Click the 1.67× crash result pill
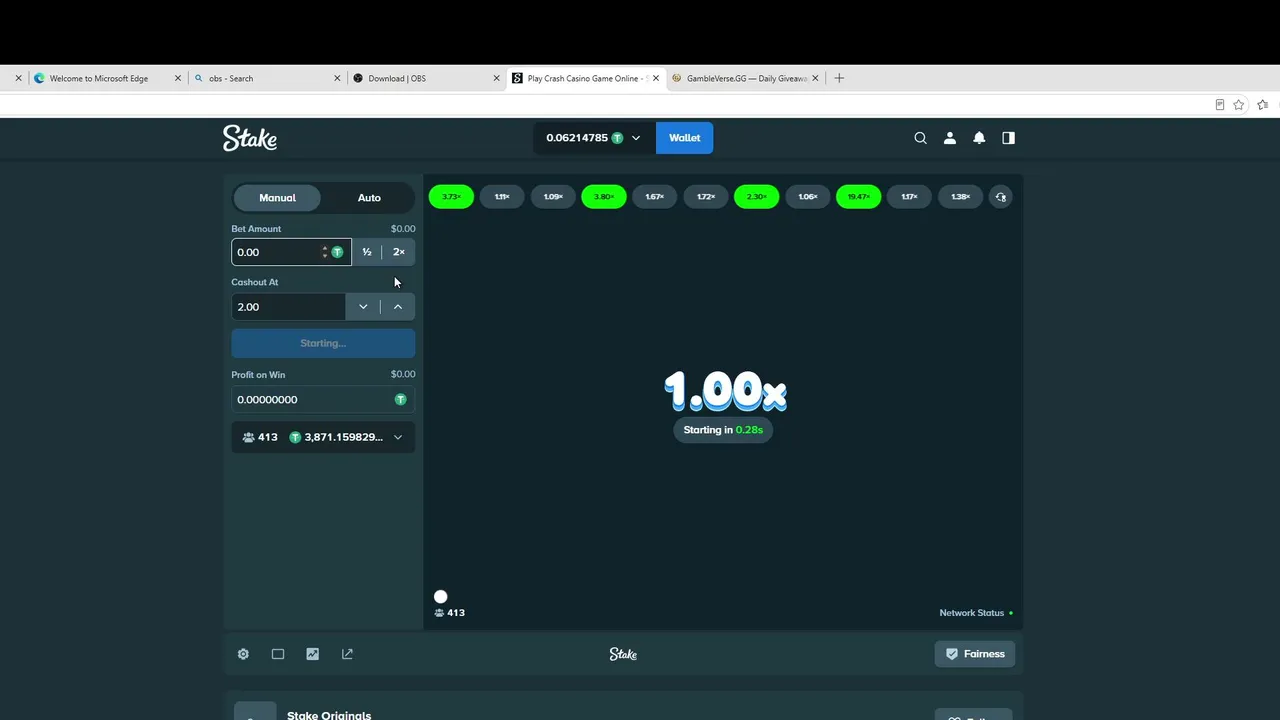The width and height of the screenshot is (1280, 720). [x=655, y=197]
